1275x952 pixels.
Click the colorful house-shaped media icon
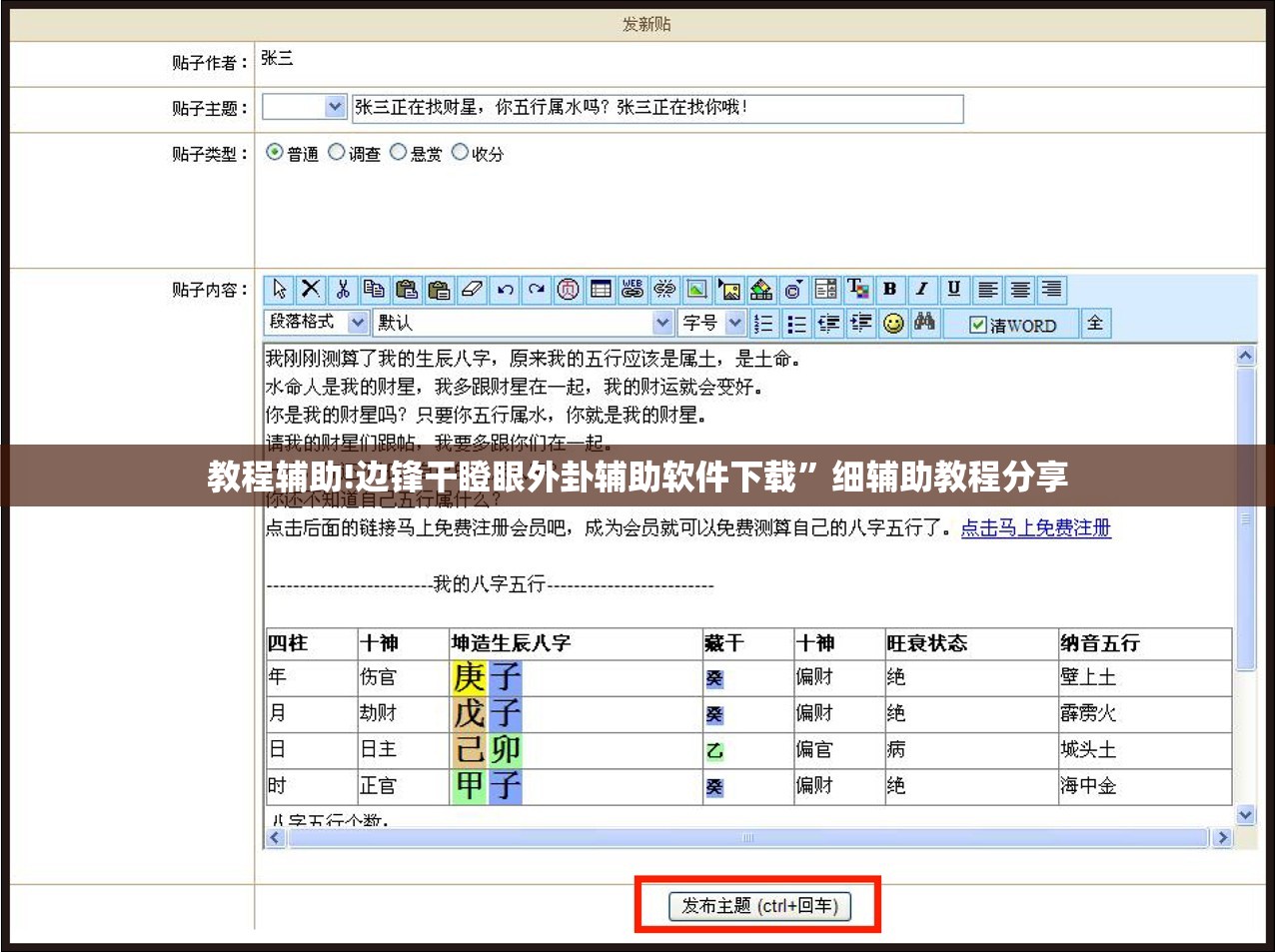[x=761, y=290]
